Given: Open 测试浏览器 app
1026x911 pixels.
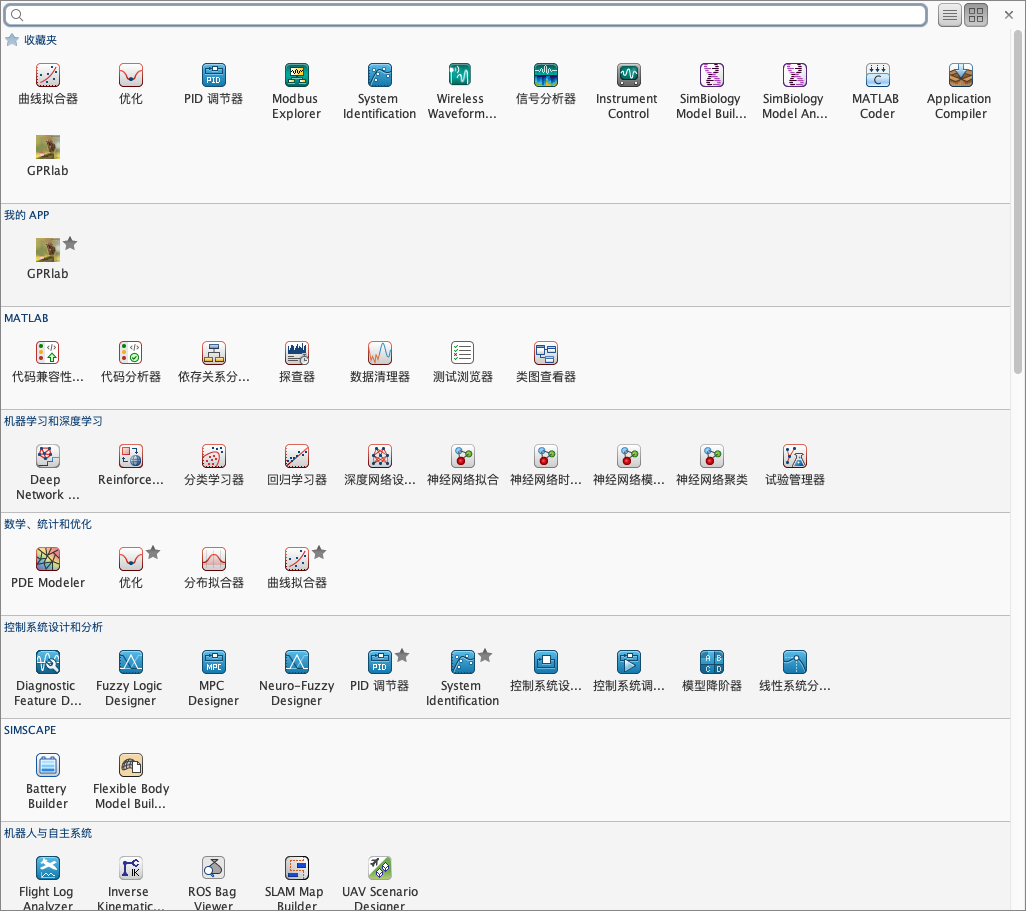Looking at the screenshot, I should pyautogui.click(x=462, y=363).
